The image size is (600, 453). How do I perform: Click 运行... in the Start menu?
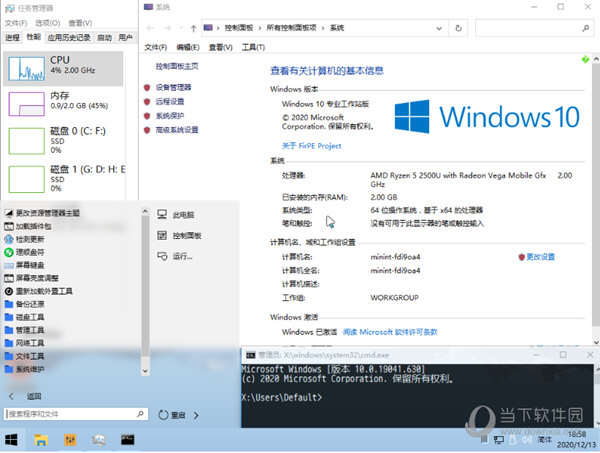[x=175, y=256]
